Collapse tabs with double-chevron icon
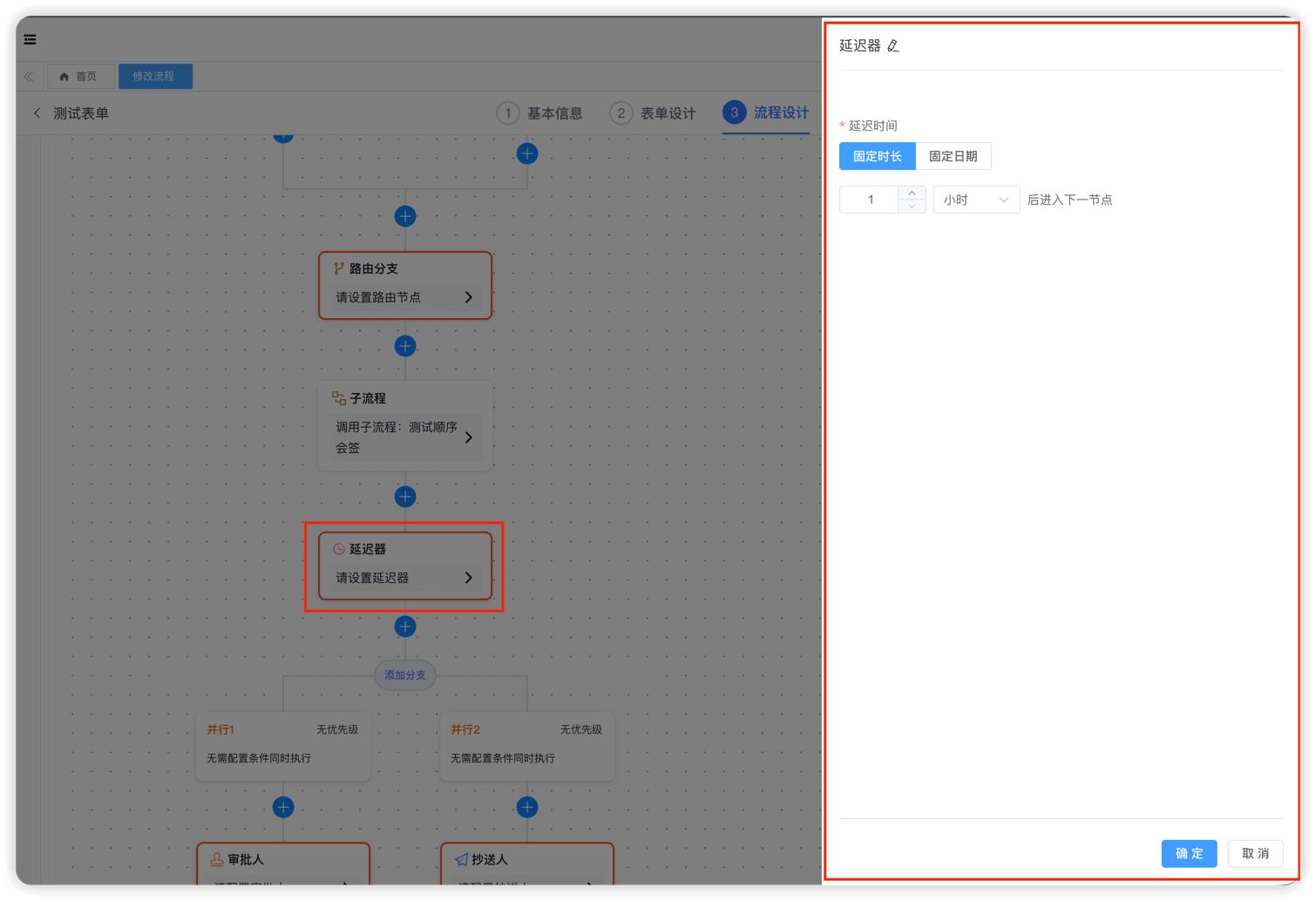Image resolution: width=1316 pixels, height=901 pixels. (29, 77)
